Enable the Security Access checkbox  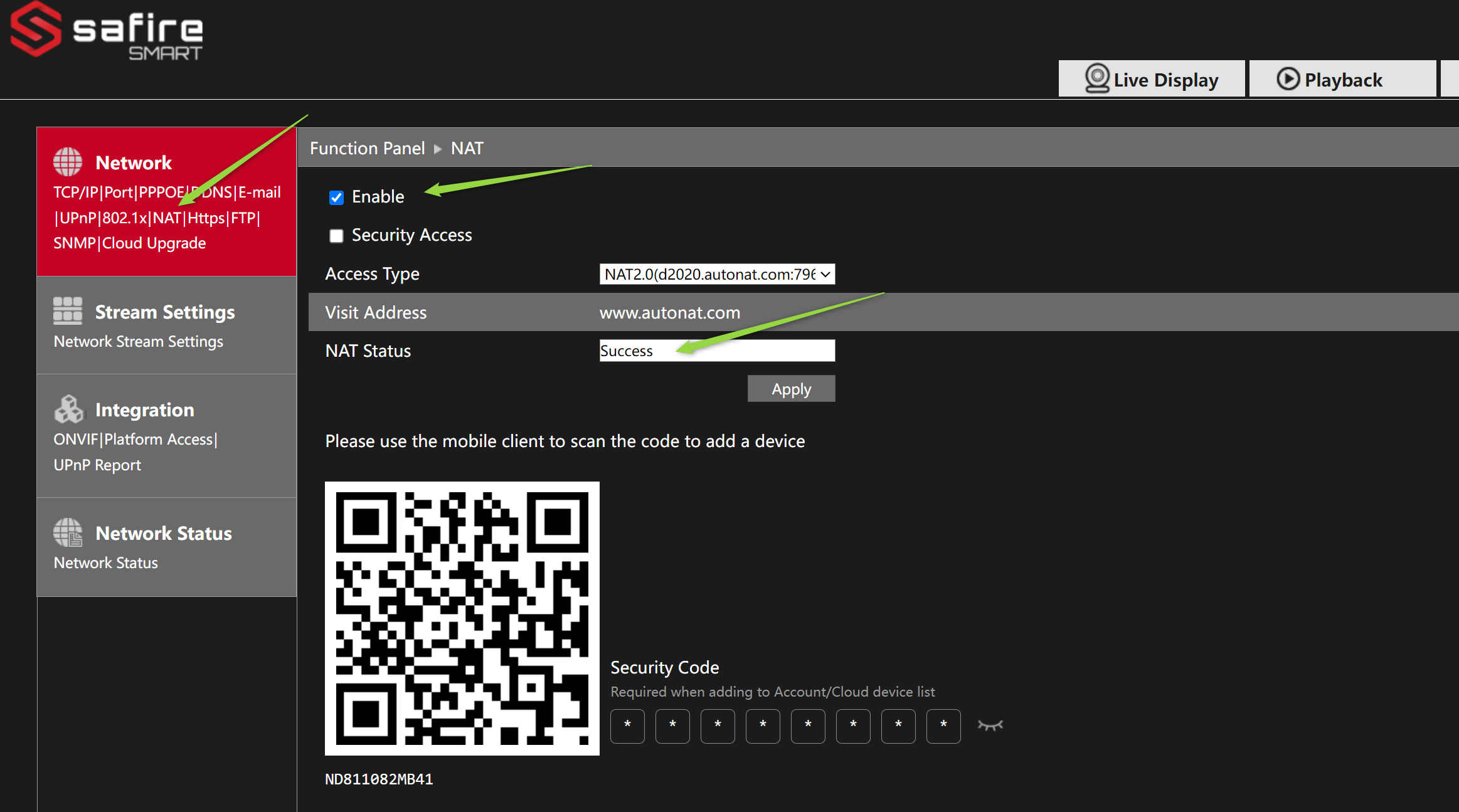pyautogui.click(x=337, y=236)
